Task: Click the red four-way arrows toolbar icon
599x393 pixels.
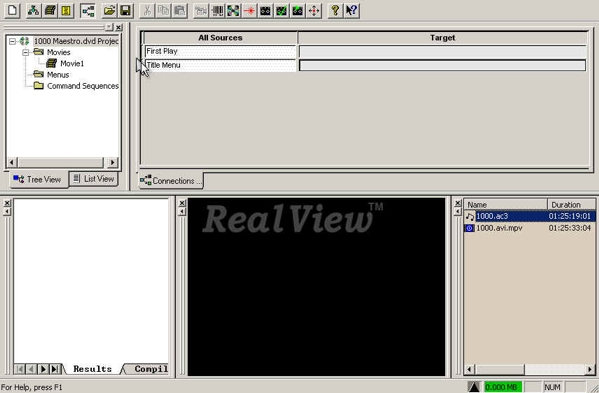Action: (x=314, y=10)
